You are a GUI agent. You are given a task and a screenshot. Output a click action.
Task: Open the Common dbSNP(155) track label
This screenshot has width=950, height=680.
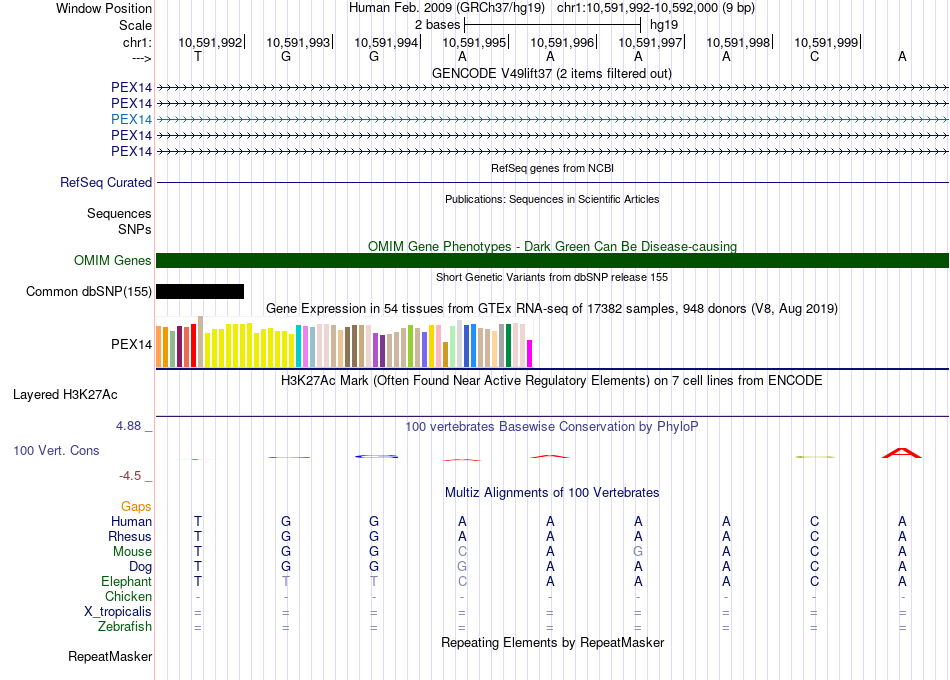coord(90,292)
